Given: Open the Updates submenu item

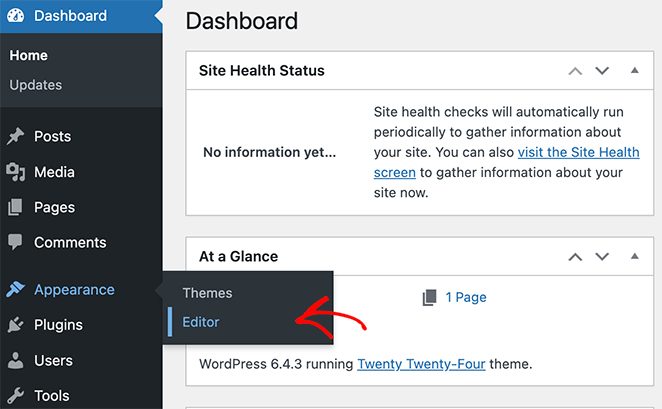Looking at the screenshot, I should point(35,85).
